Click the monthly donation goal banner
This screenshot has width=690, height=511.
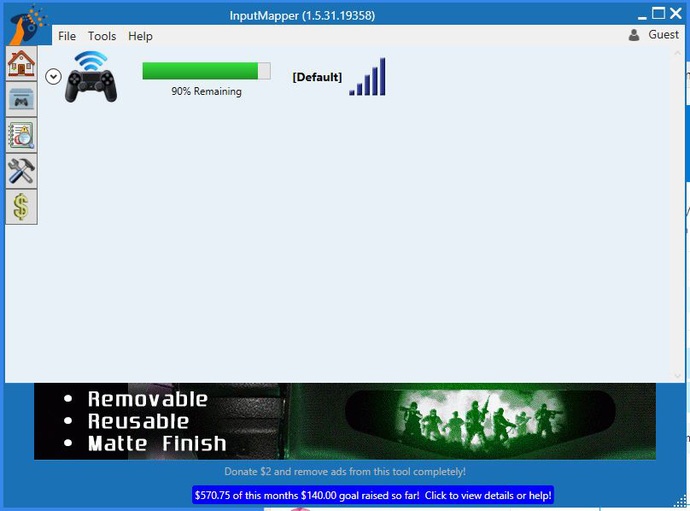coord(373,495)
